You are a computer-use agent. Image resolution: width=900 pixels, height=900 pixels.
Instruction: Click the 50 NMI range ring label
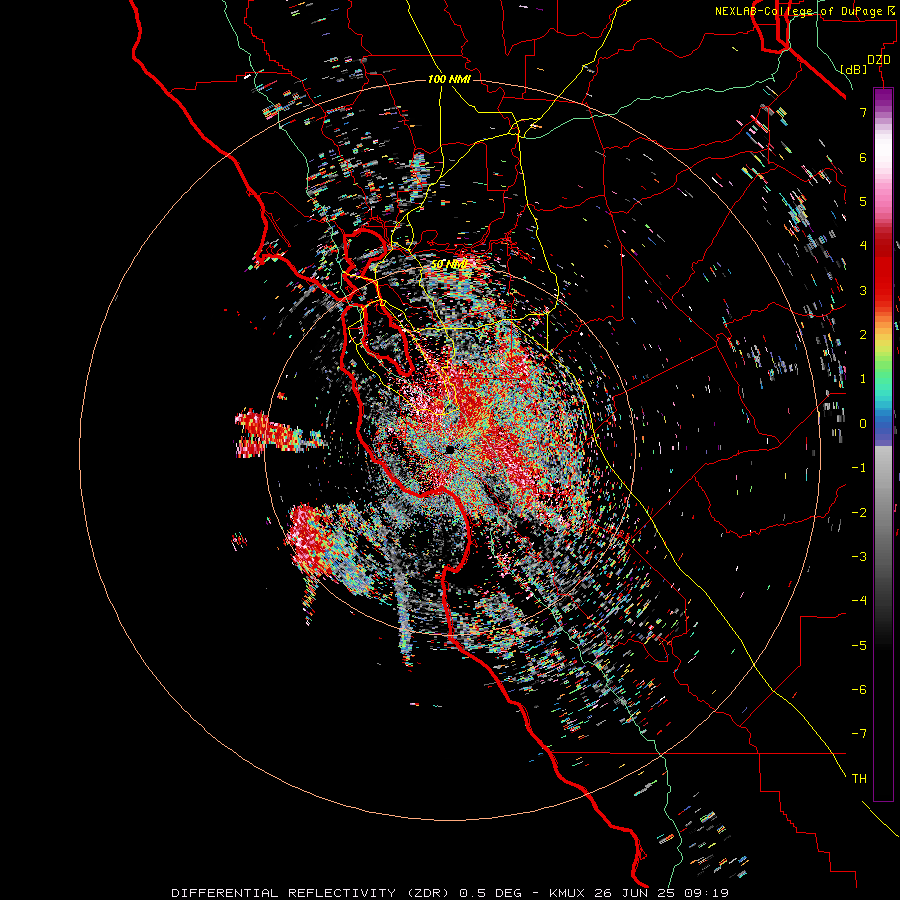[449, 265]
